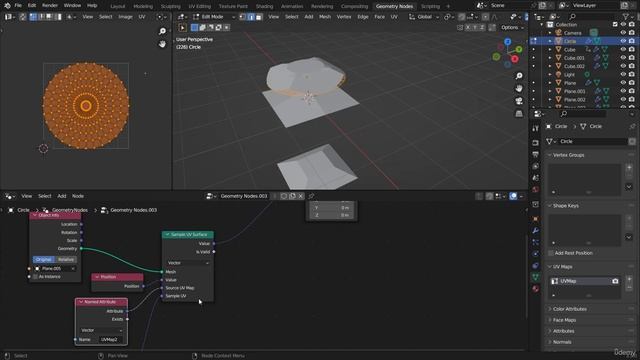The height and width of the screenshot is (360, 640).
Task: Expand Color Attributes panel
Action: (x=550, y=309)
